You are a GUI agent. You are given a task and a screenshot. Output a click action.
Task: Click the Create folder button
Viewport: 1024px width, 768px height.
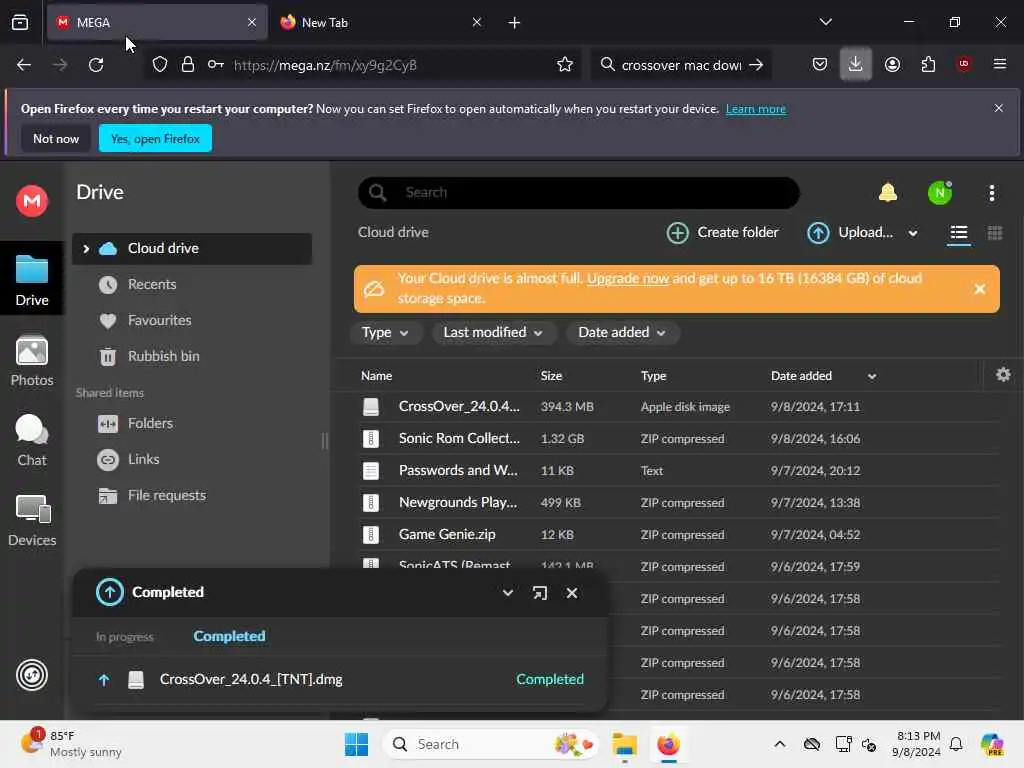(722, 232)
